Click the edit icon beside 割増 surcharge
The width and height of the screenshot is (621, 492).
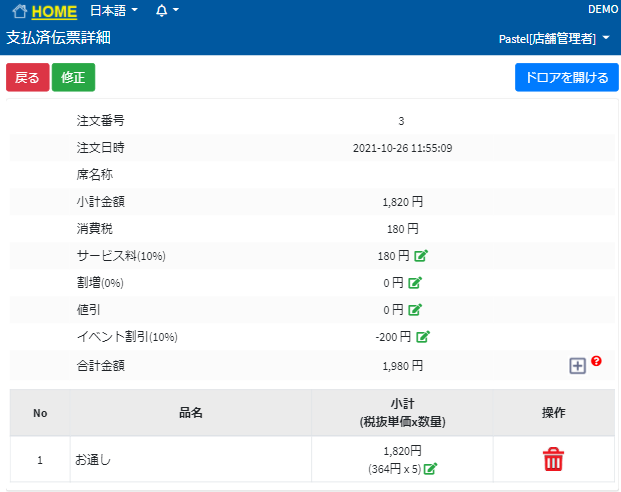[x=415, y=283]
